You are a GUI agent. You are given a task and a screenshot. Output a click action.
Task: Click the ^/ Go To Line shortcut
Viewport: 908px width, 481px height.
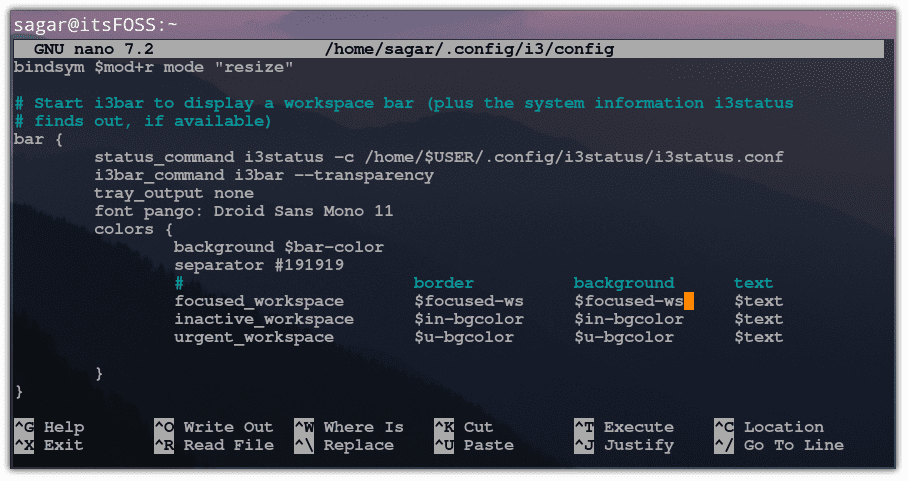click(x=778, y=445)
